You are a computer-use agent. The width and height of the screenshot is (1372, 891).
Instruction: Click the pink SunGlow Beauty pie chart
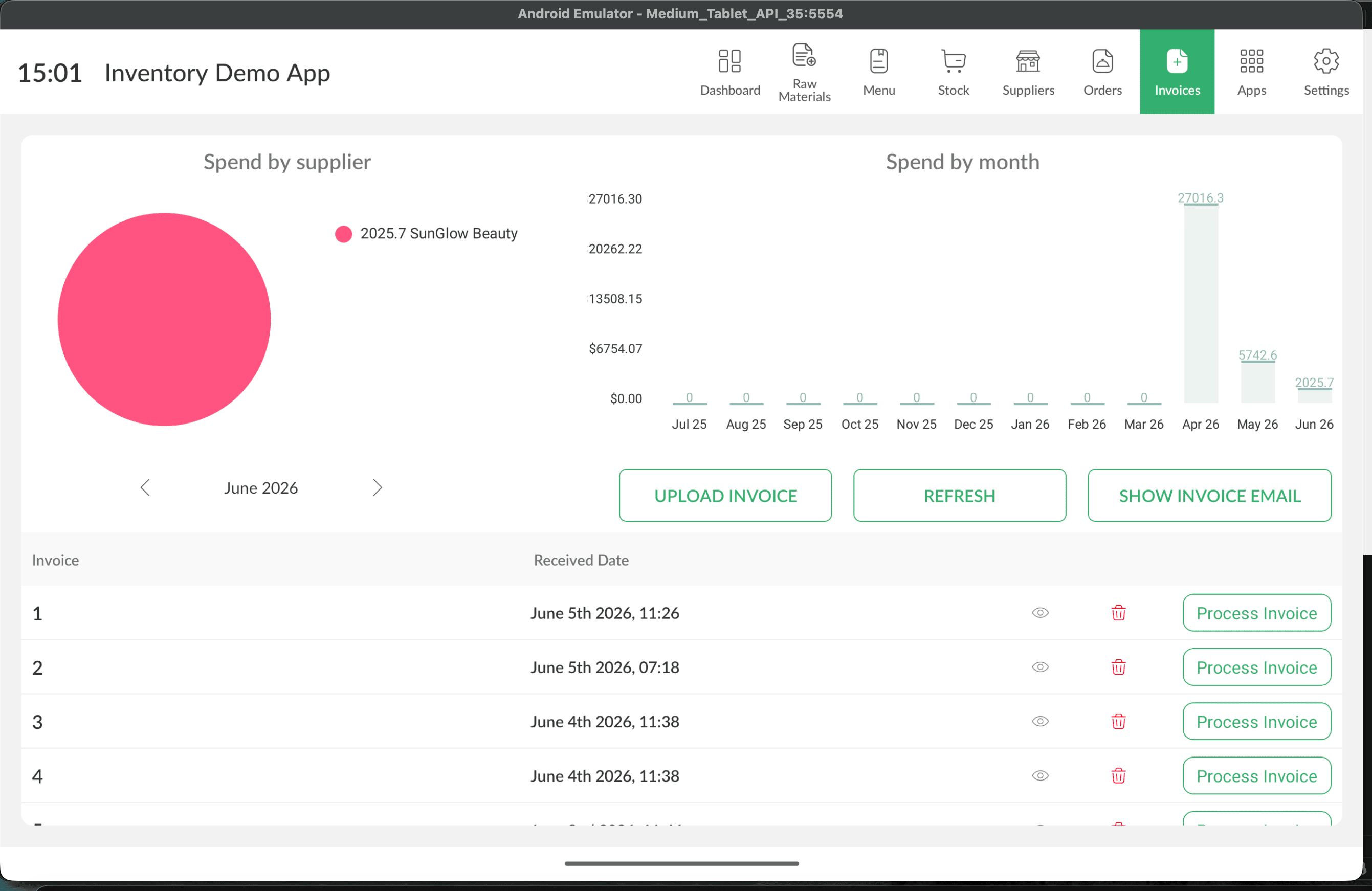click(164, 319)
